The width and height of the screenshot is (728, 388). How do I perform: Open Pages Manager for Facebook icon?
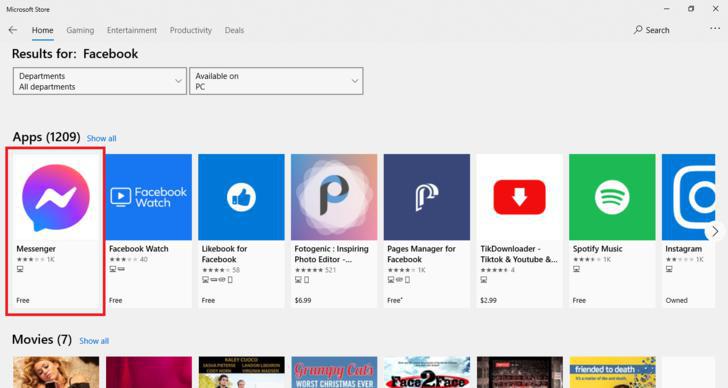[x=427, y=197]
